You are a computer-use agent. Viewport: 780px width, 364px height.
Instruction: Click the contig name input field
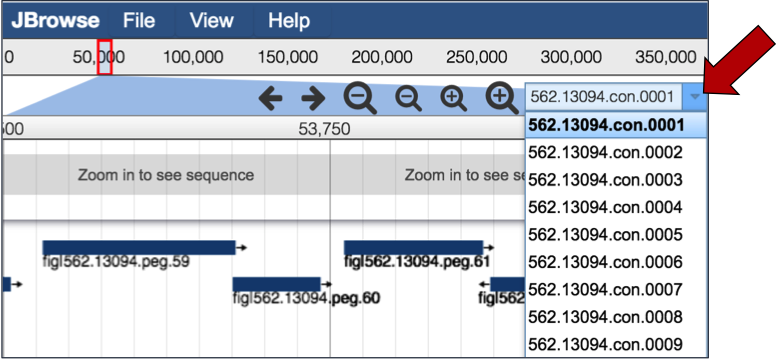[x=604, y=96]
